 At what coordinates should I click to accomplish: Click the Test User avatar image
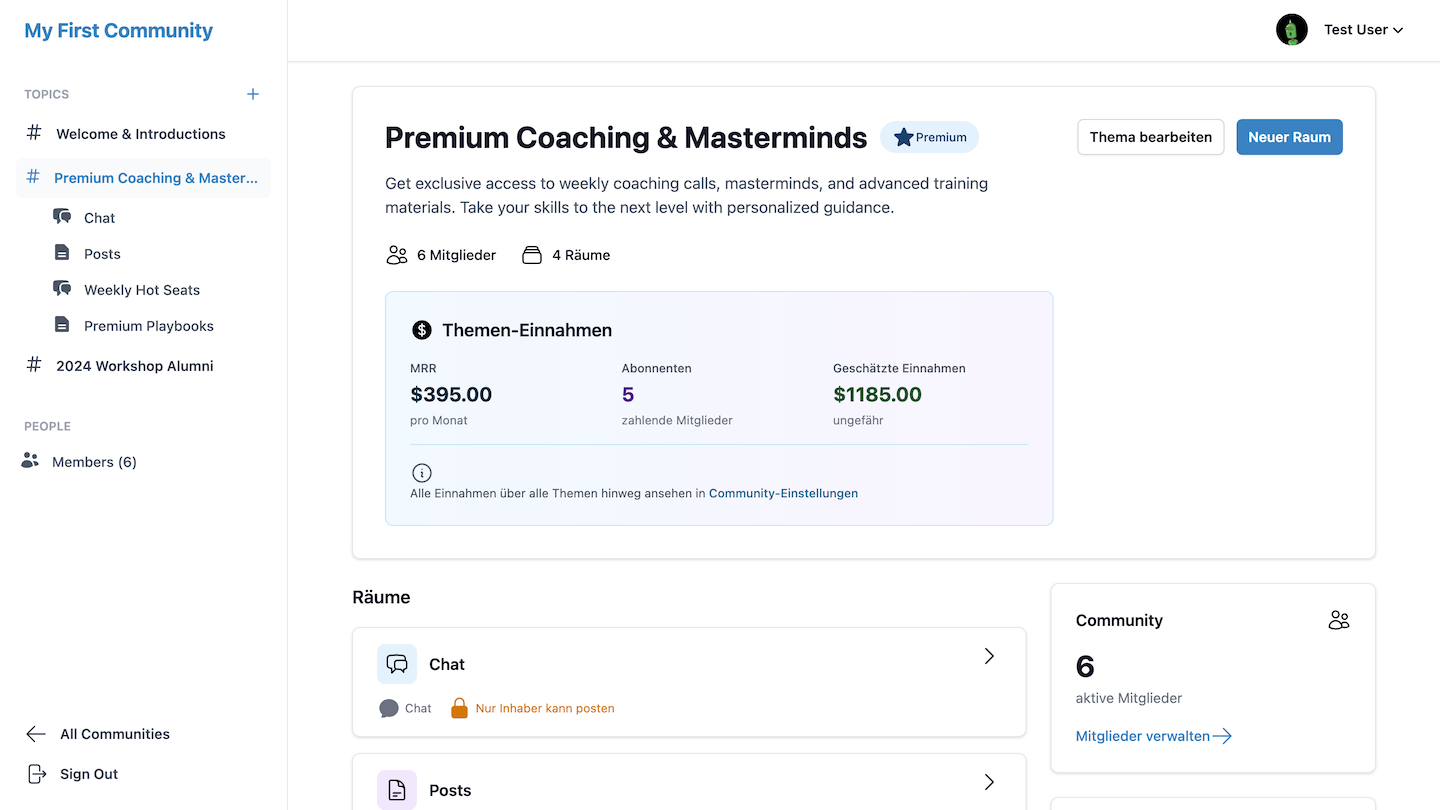click(x=1292, y=30)
